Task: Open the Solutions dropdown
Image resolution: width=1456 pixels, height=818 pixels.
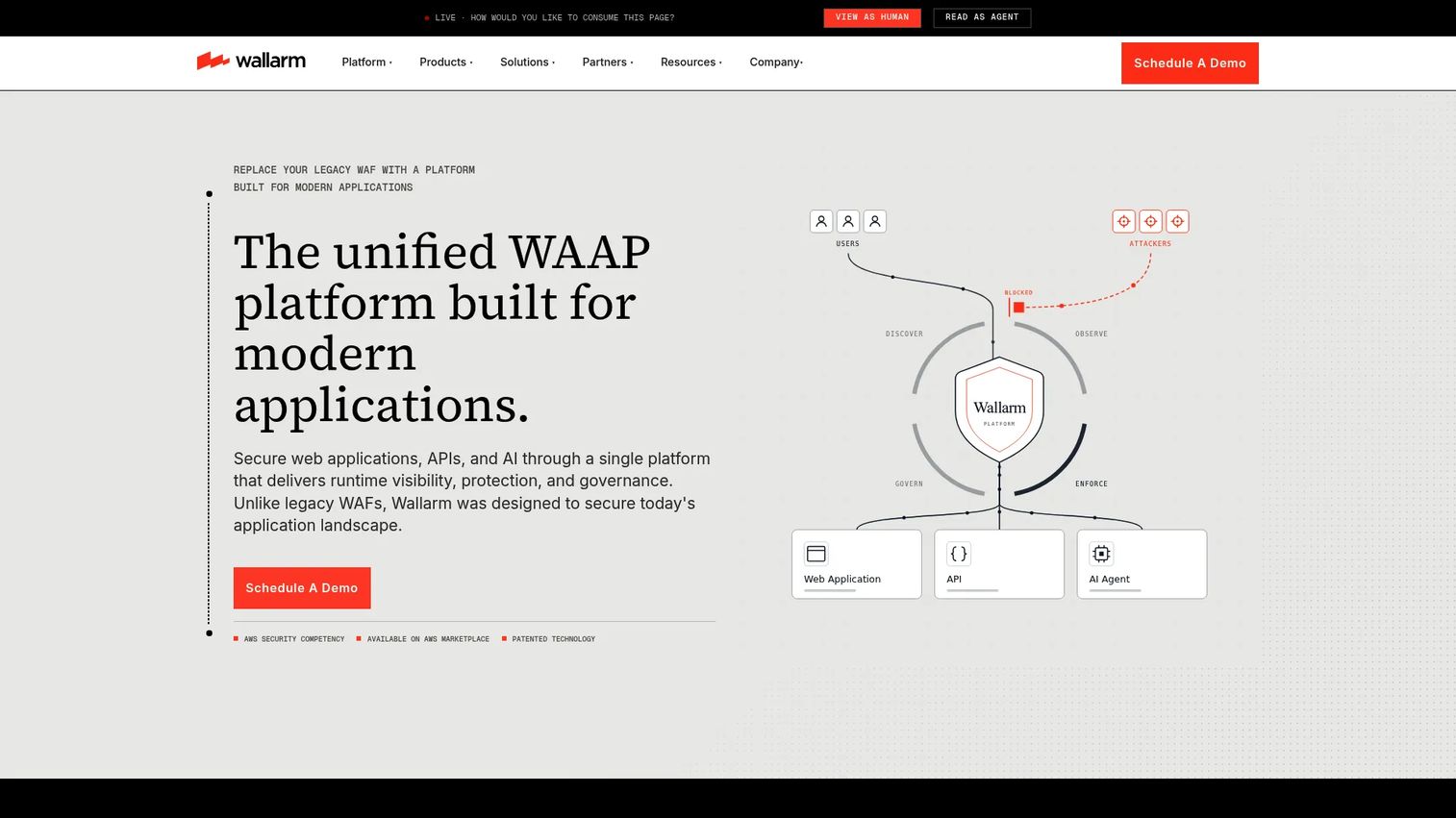Action: 527,62
